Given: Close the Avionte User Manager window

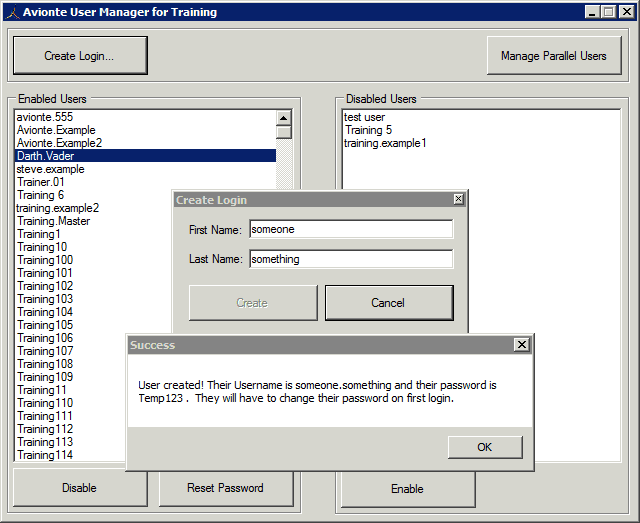Looking at the screenshot, I should pos(627,12).
